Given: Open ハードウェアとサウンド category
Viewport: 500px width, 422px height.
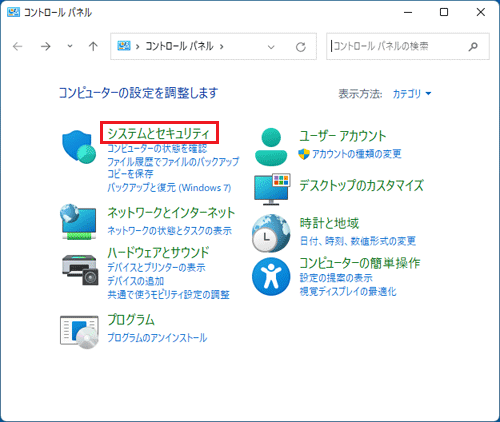Looking at the screenshot, I should pos(158,252).
